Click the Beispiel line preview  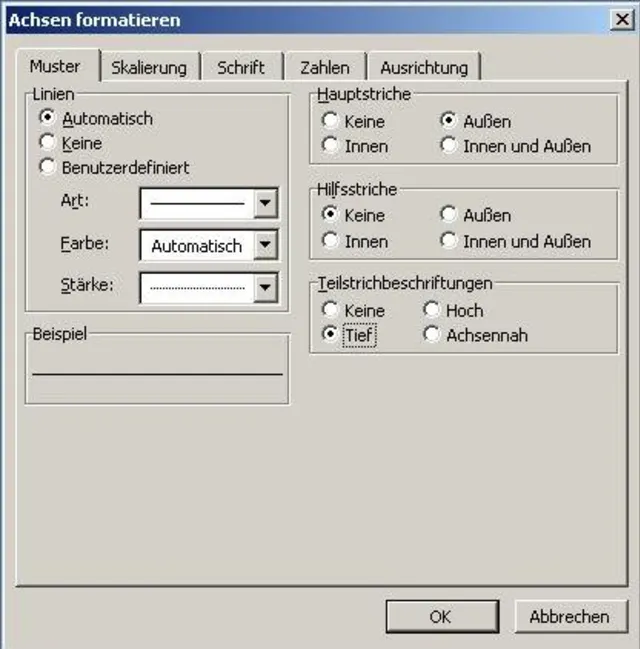[x=157, y=374]
